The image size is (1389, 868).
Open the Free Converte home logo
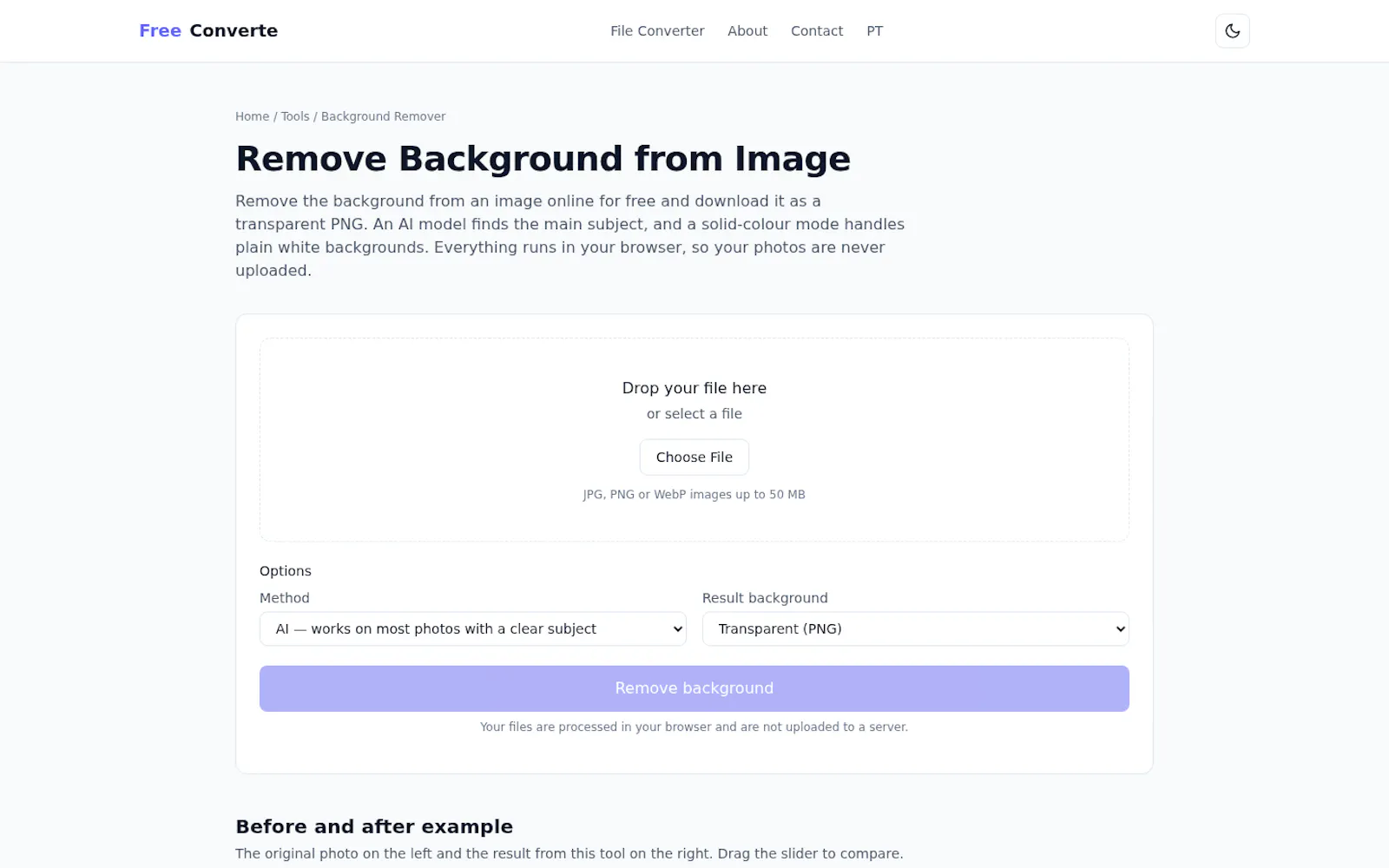tap(208, 30)
